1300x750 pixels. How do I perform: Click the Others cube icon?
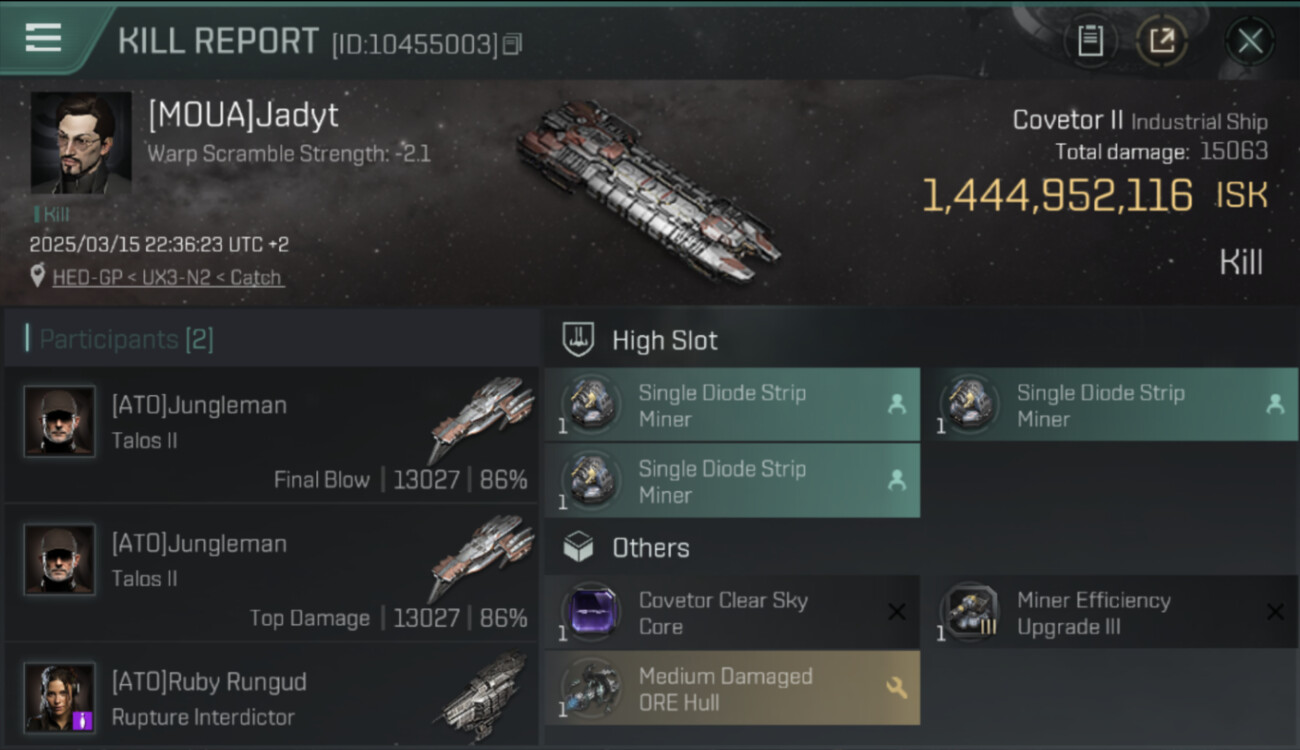(578, 547)
